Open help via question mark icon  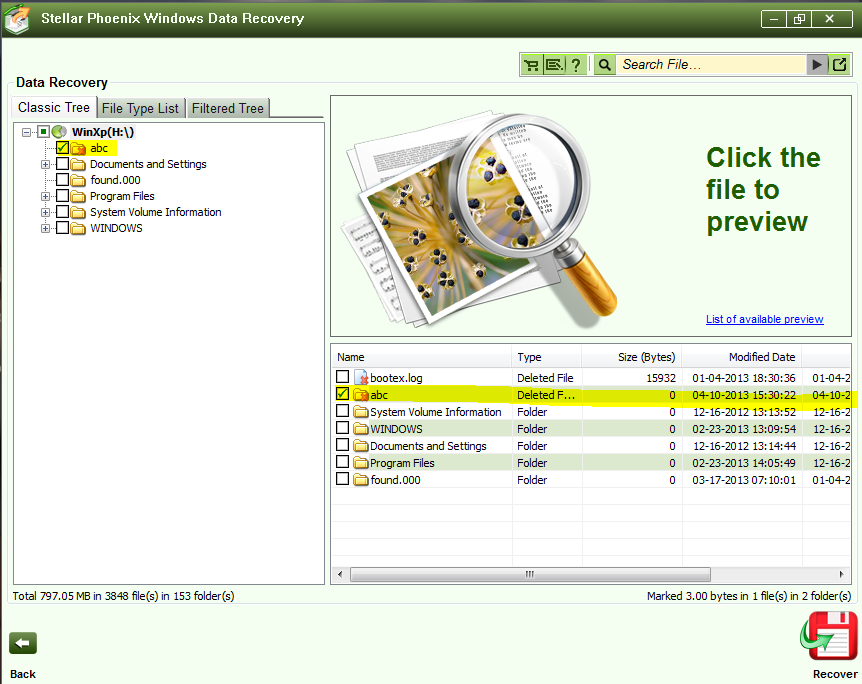pos(576,65)
